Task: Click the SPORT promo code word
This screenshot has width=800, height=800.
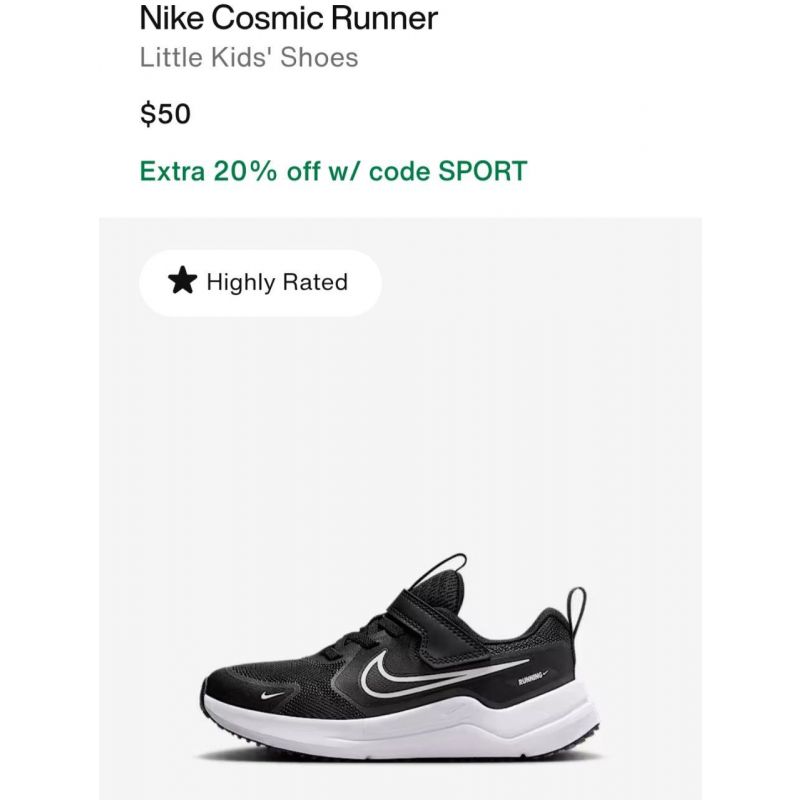Action: click(x=483, y=171)
